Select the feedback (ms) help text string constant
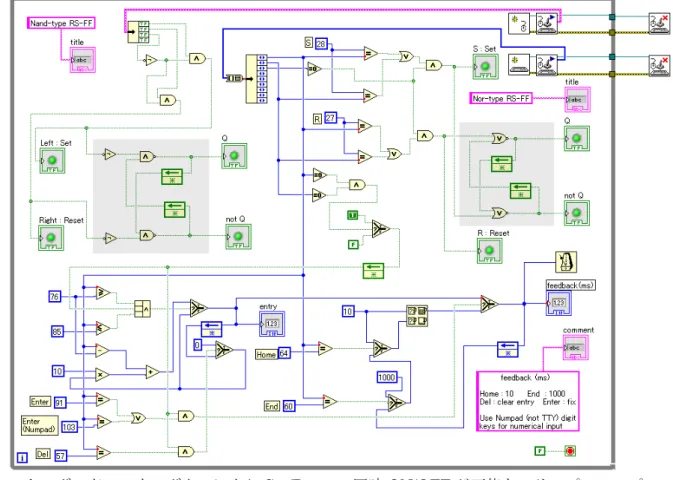This screenshot has width=673, height=480. click(528, 401)
